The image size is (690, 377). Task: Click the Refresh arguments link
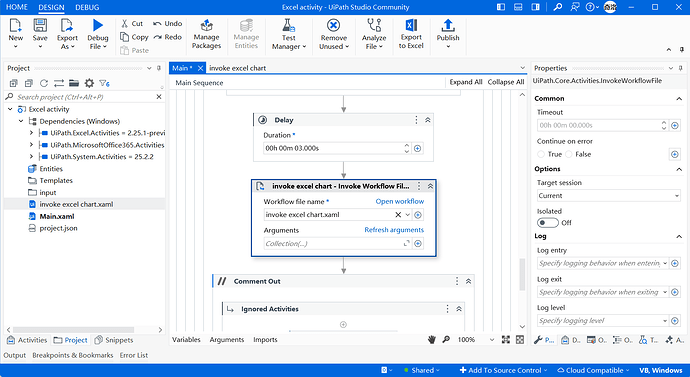point(394,230)
